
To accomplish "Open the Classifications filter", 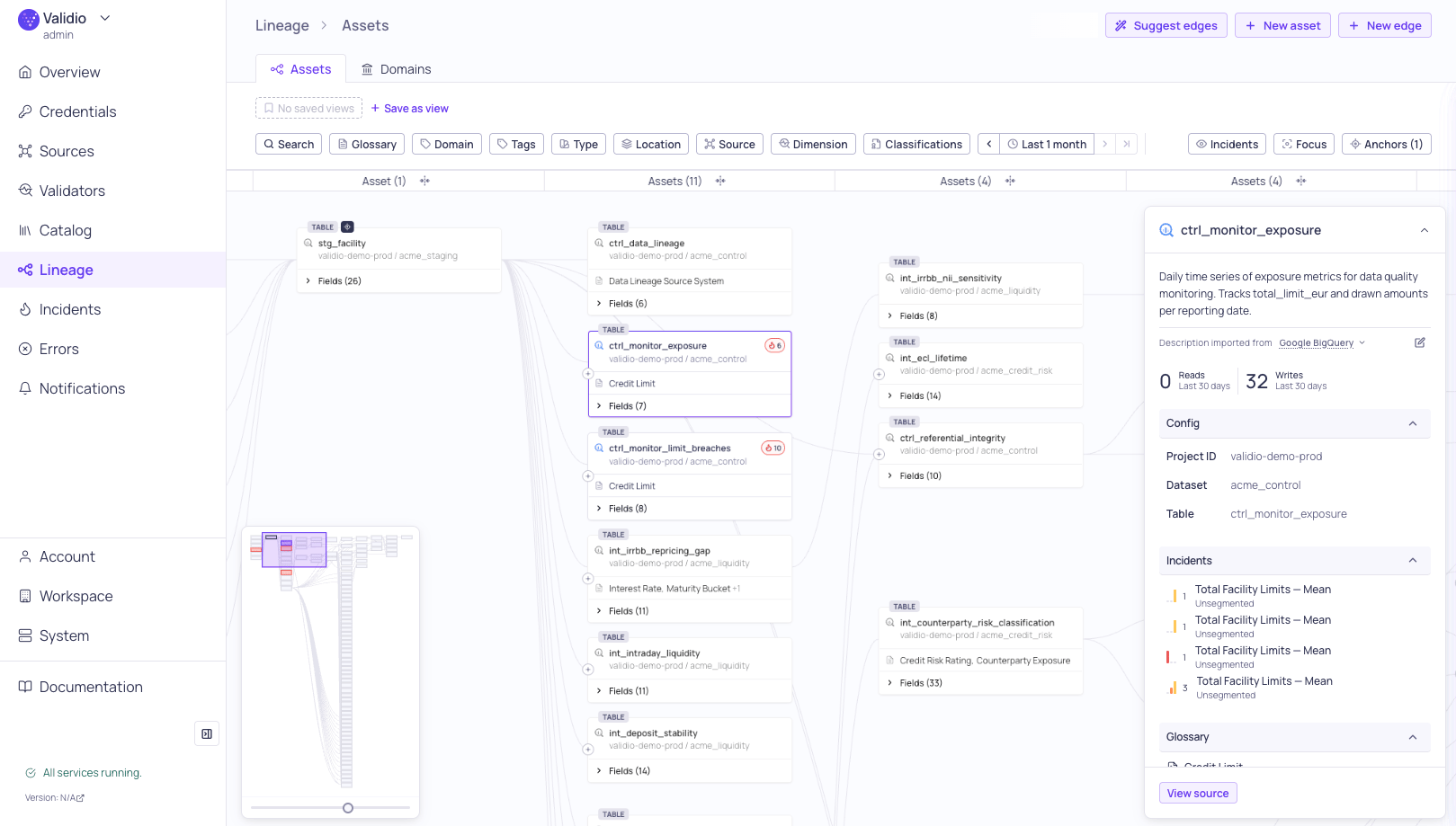I will pyautogui.click(x=916, y=144).
